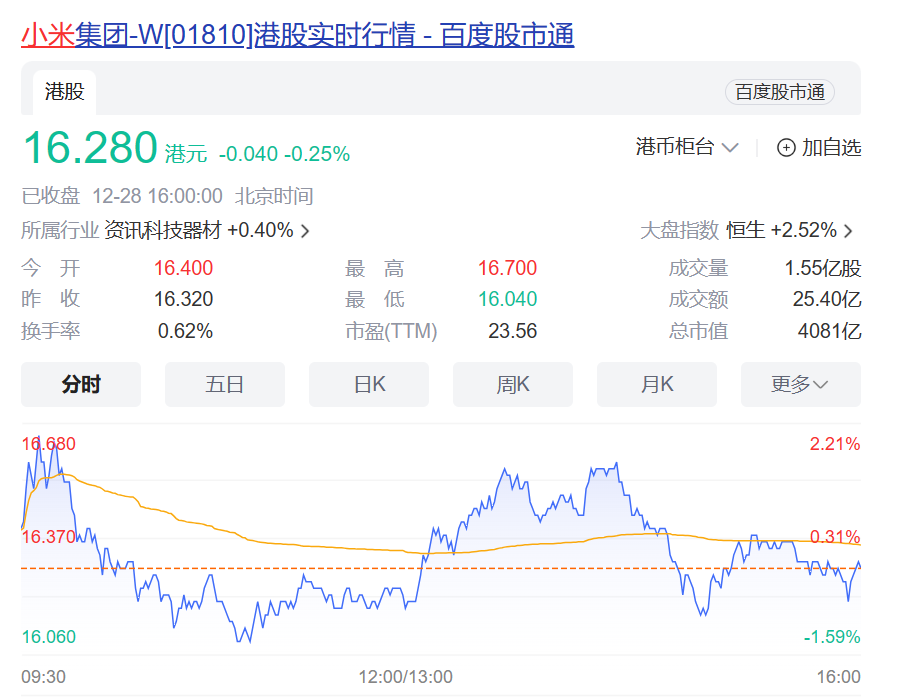Switch to the 日K chart tab
The height and width of the screenshot is (700, 914).
[x=369, y=384]
